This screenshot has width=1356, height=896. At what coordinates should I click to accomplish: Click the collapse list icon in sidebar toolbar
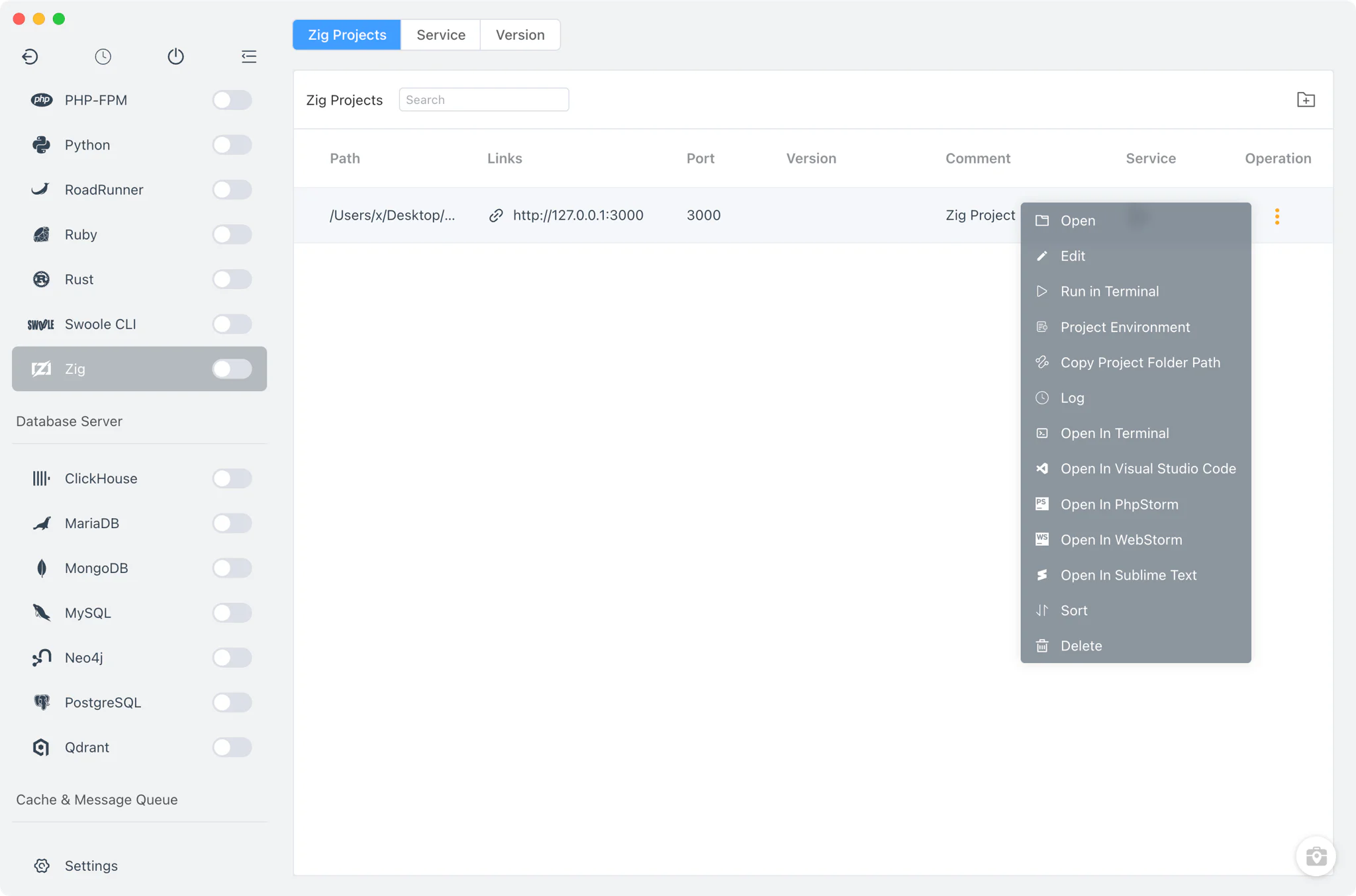pyautogui.click(x=249, y=56)
